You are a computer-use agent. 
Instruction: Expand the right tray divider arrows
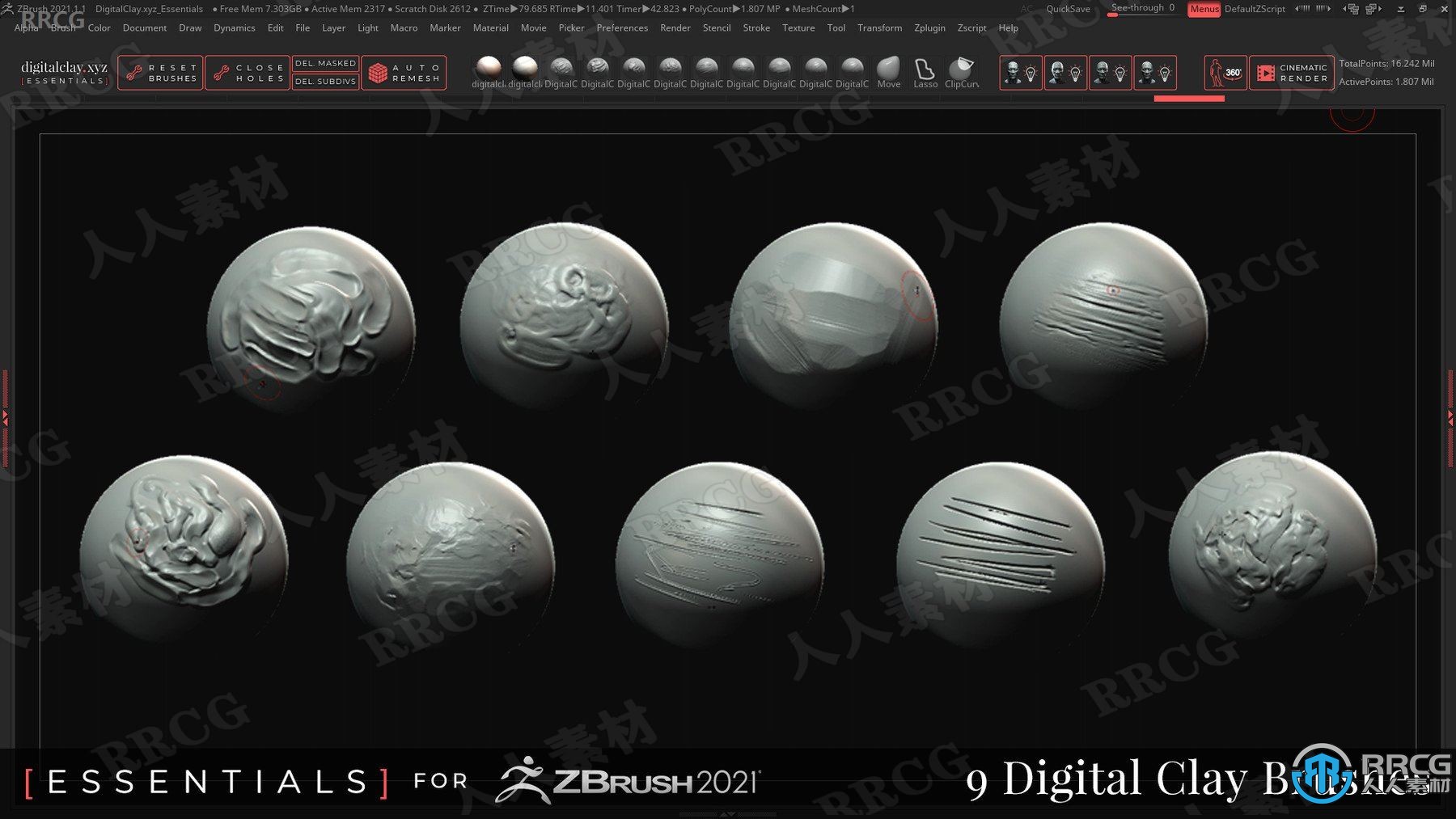pos(1450,418)
